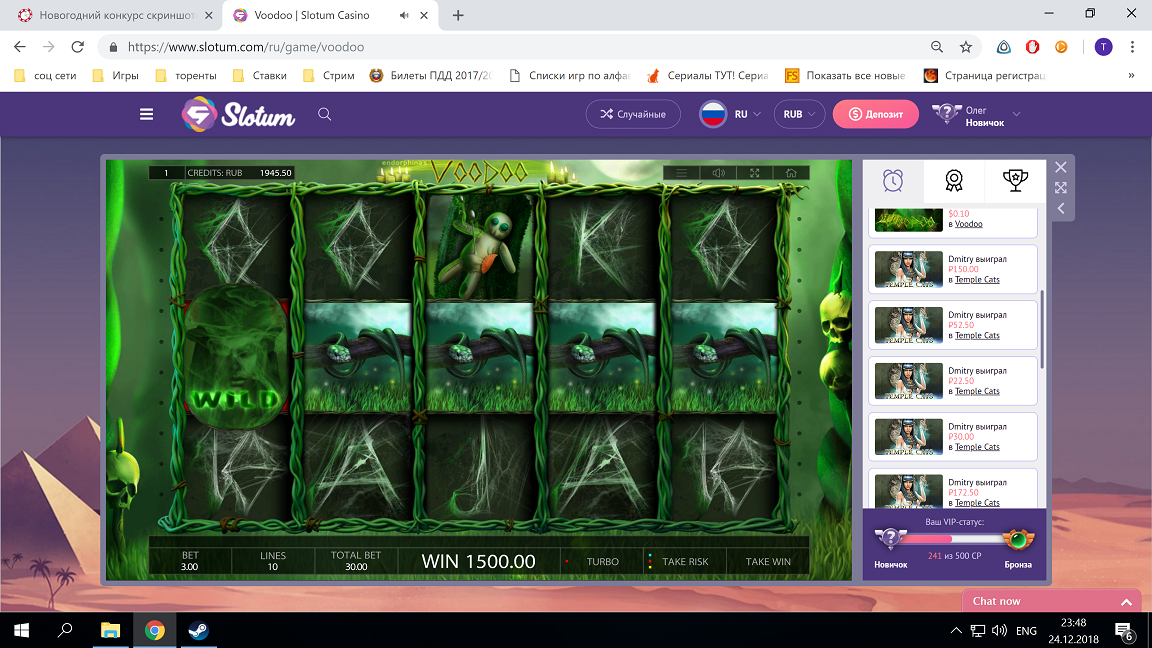The image size is (1152, 648).
Task: Click the Бронза bronze gem badge
Action: [1018, 541]
